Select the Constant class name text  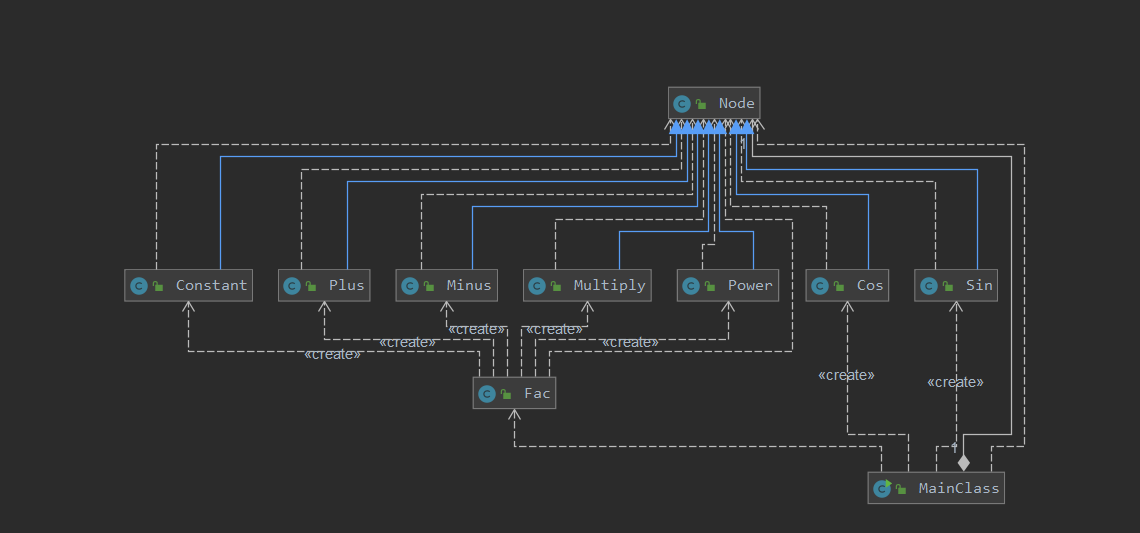click(212, 285)
